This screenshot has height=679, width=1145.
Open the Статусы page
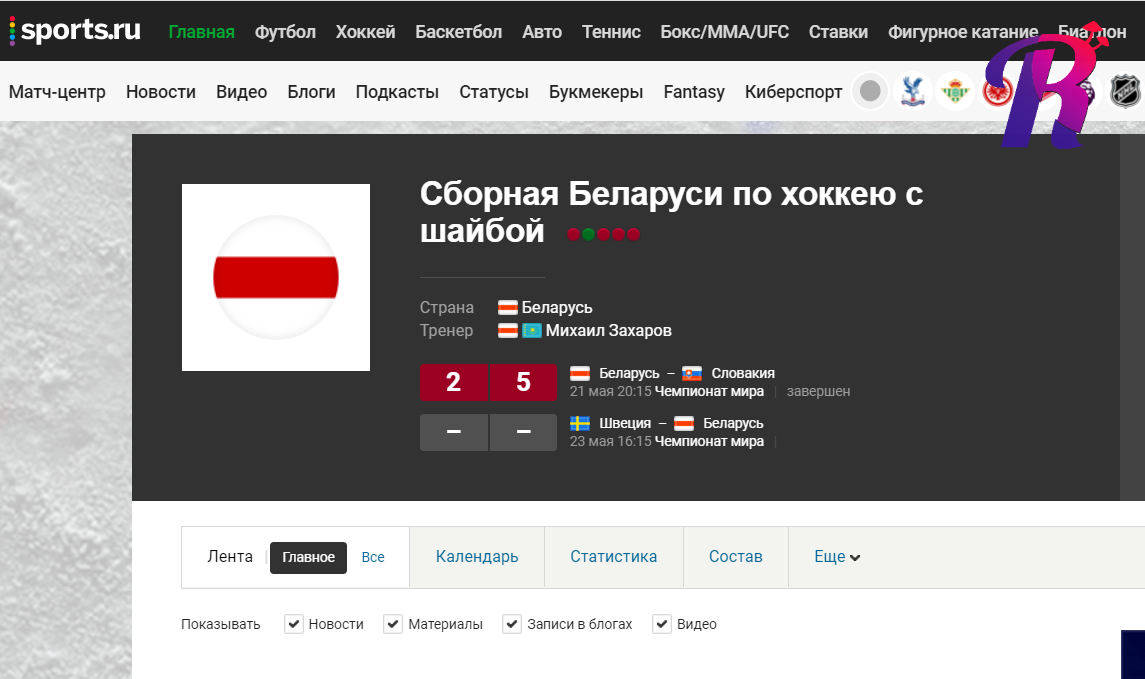click(x=494, y=92)
